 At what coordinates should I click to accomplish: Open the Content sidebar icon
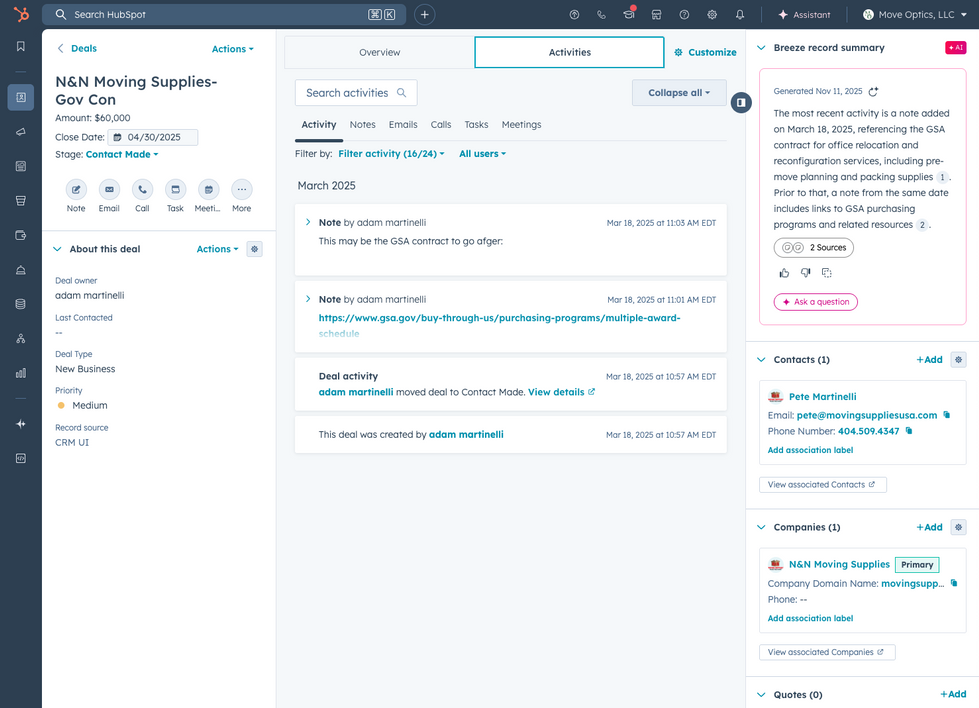tap(21, 166)
